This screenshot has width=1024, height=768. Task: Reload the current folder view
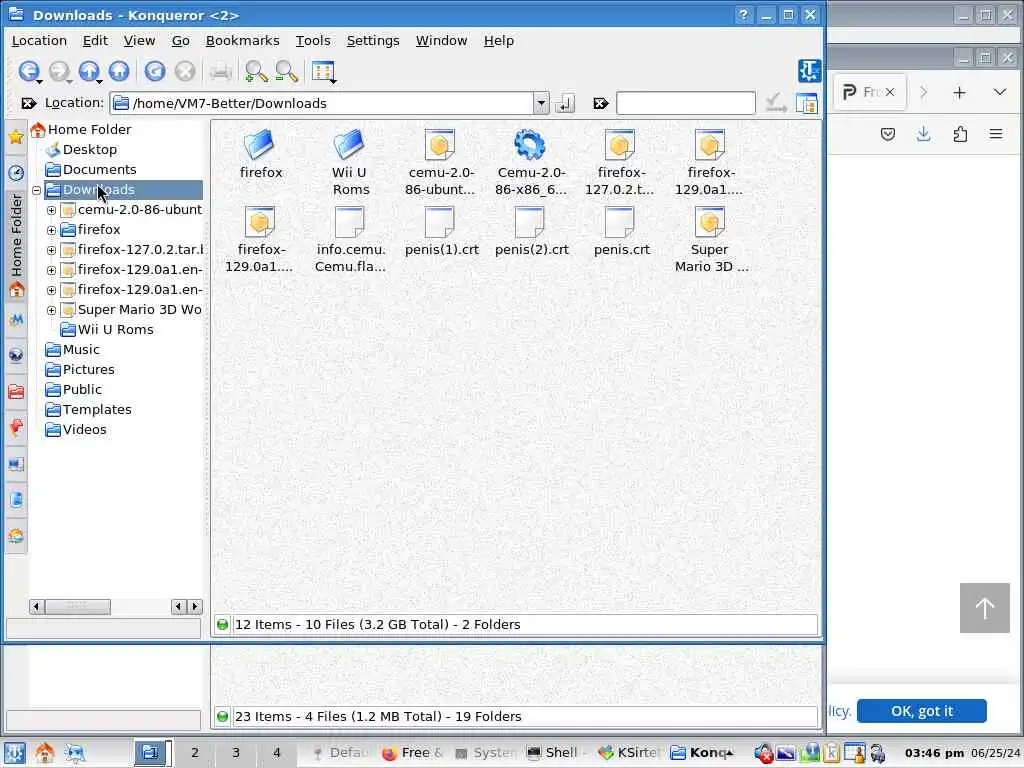[x=155, y=71]
